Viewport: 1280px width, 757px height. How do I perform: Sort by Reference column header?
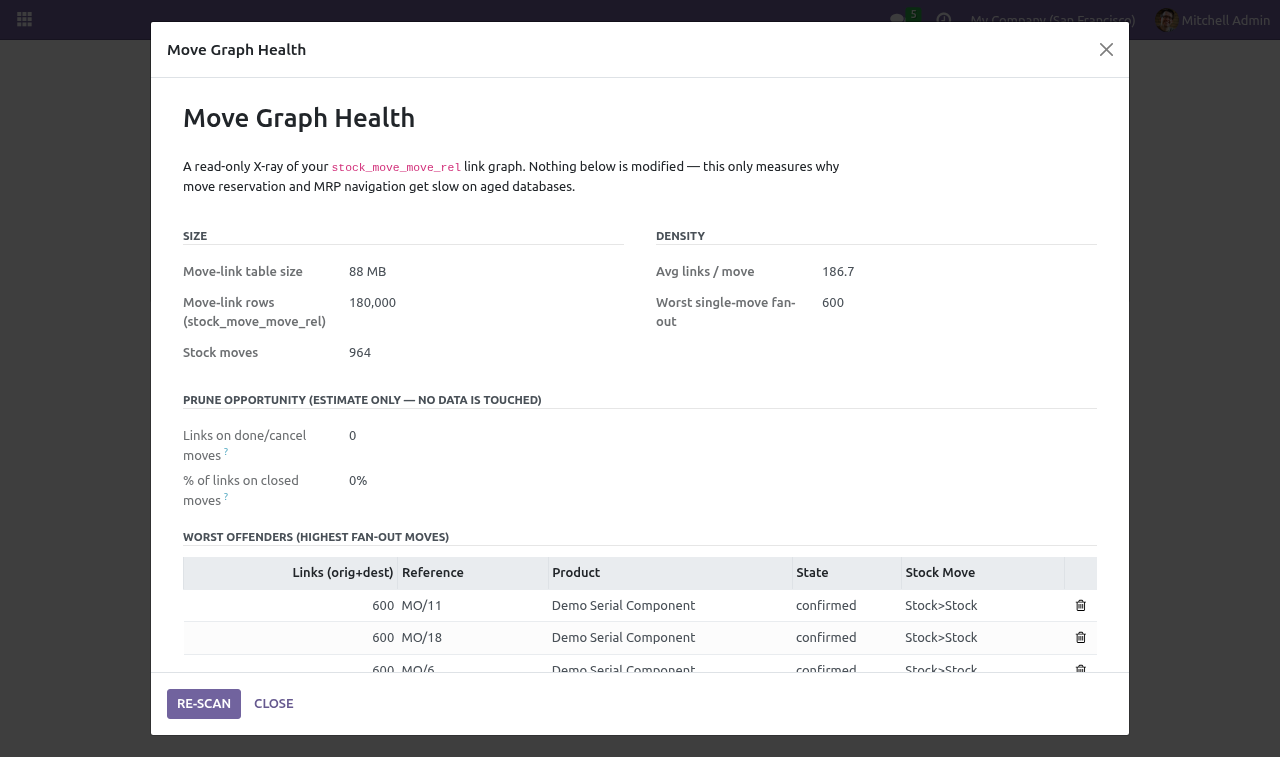(x=473, y=573)
